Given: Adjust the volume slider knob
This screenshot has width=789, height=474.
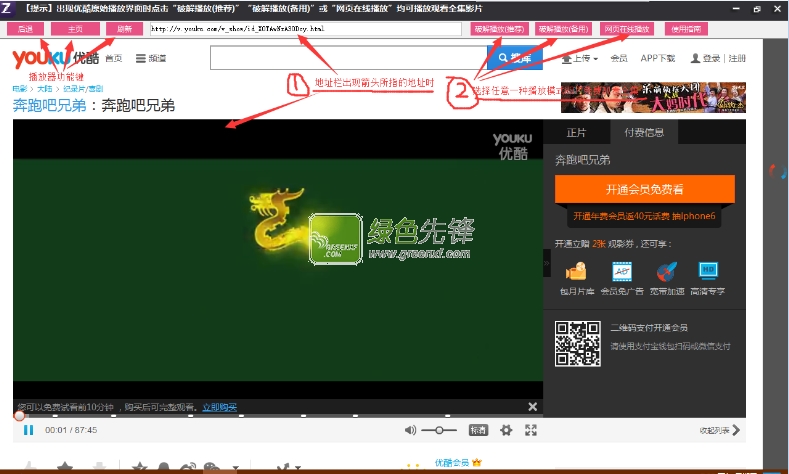Looking at the screenshot, I should click(439, 430).
